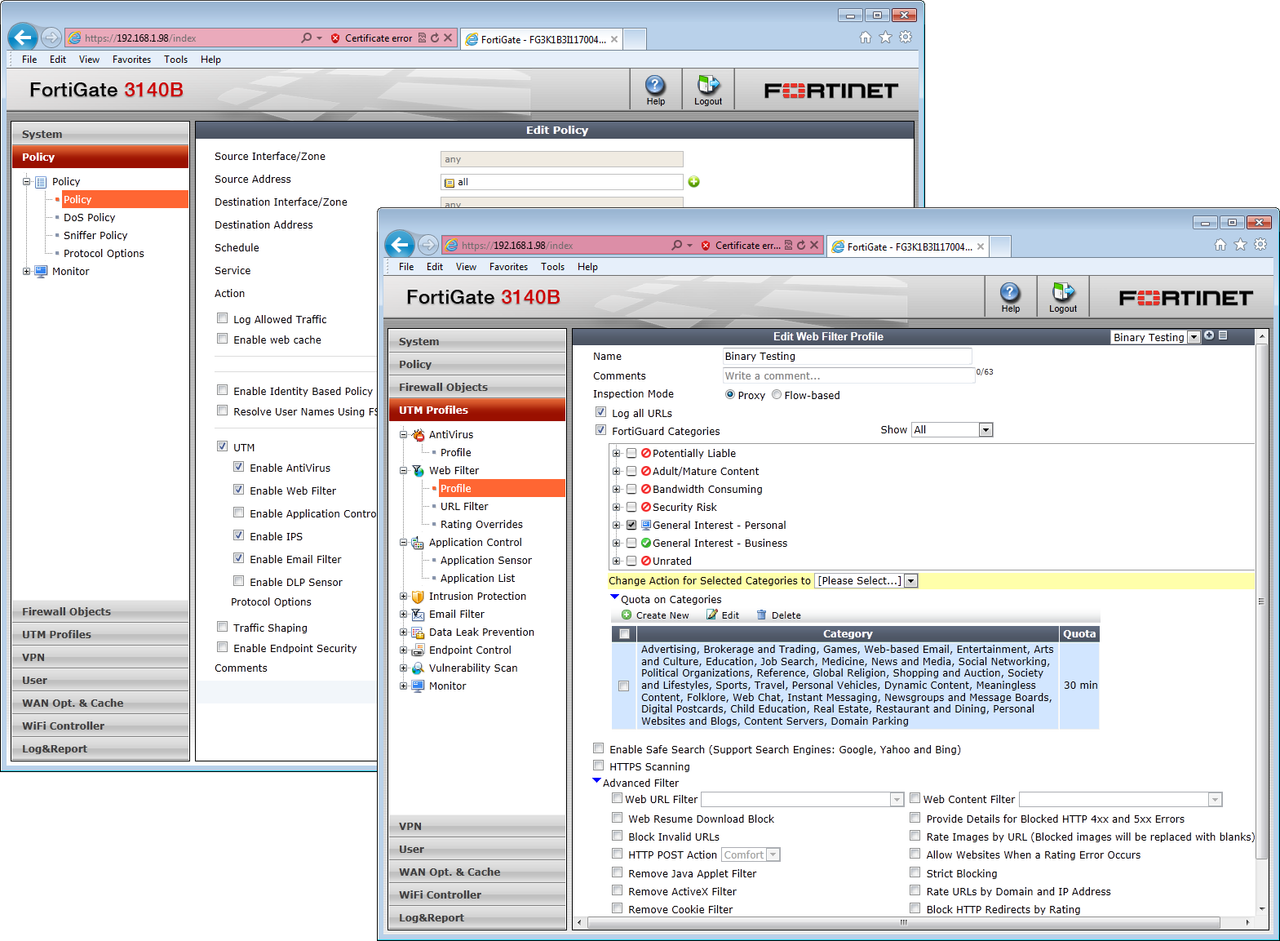1280x941 pixels.
Task: Click Create New under Quota on Categories
Action: click(655, 616)
